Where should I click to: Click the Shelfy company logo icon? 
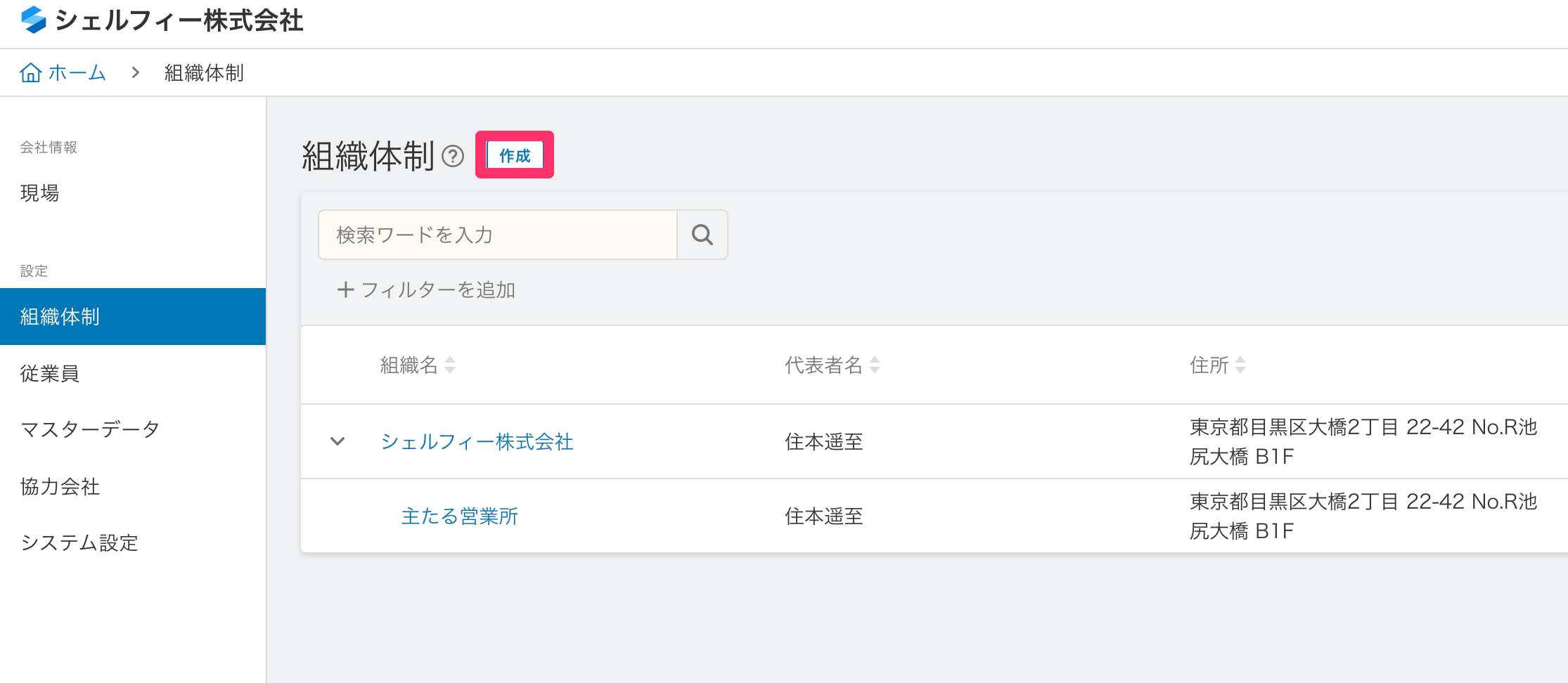[33, 20]
